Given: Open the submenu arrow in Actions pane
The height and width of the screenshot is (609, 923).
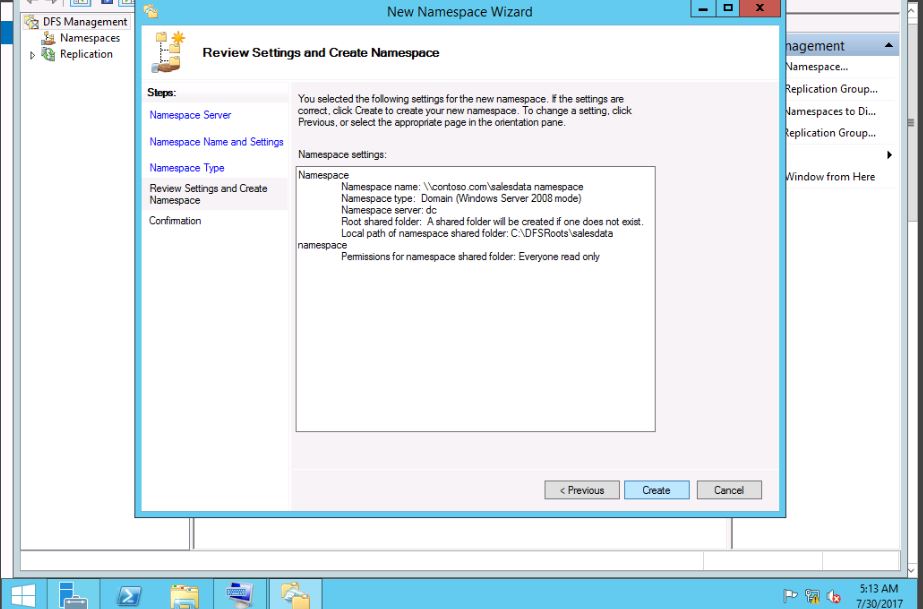Looking at the screenshot, I should (889, 155).
